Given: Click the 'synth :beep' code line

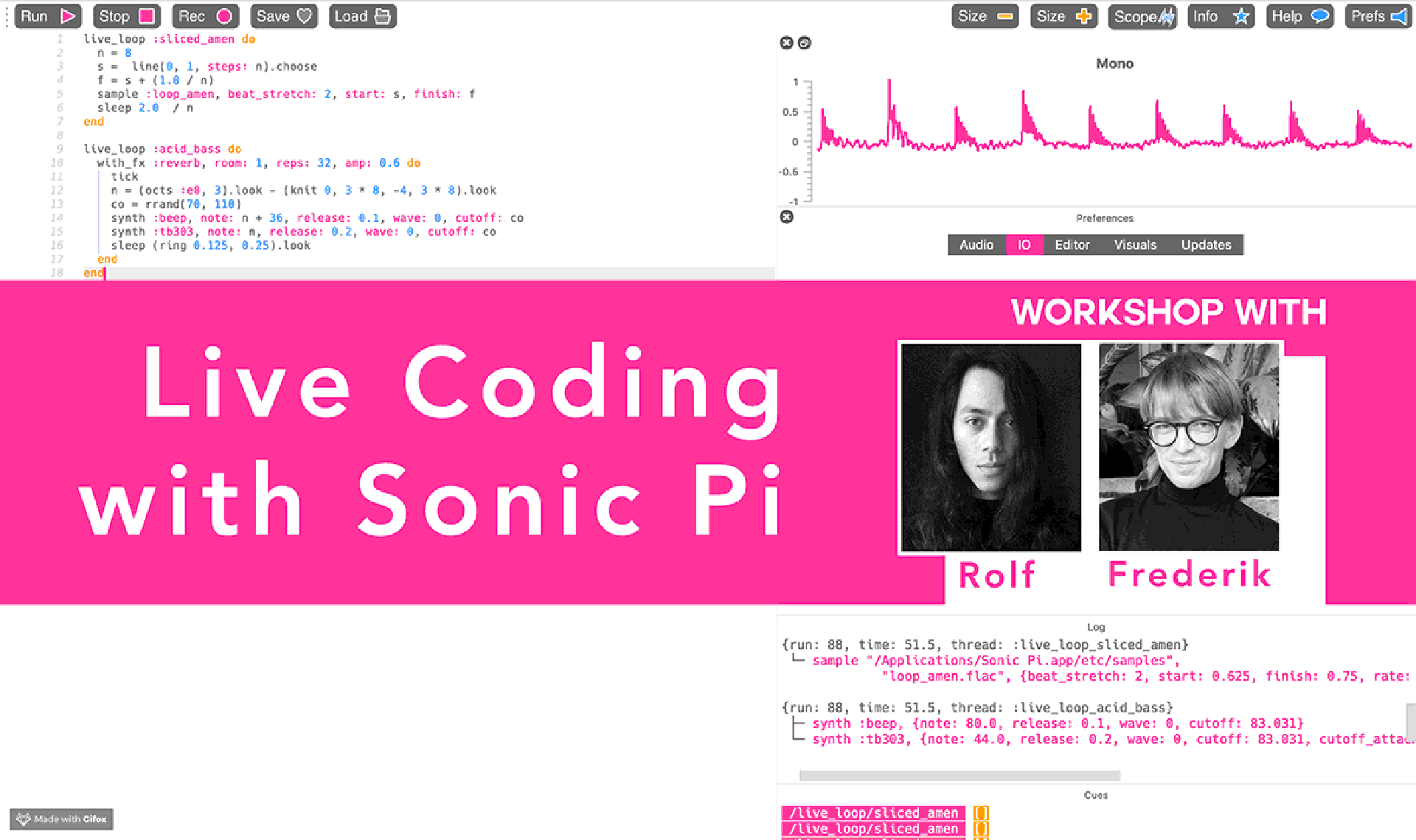Looking at the screenshot, I should coord(317,218).
